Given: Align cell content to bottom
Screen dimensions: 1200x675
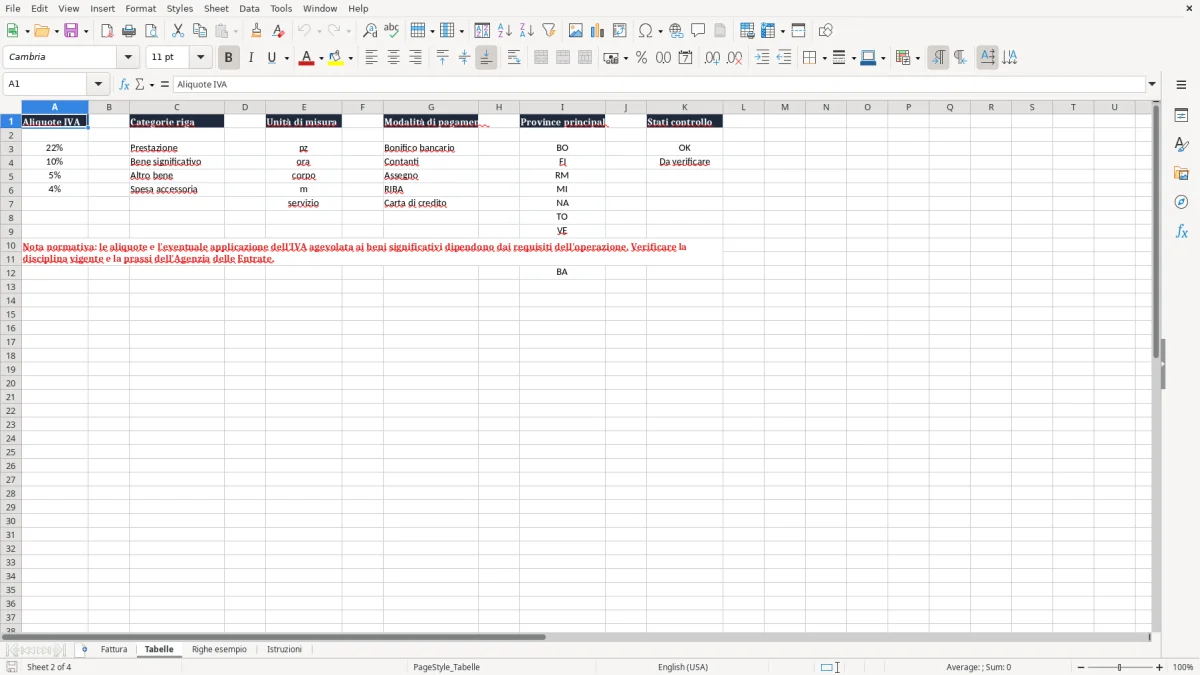Looking at the screenshot, I should coord(486,58).
